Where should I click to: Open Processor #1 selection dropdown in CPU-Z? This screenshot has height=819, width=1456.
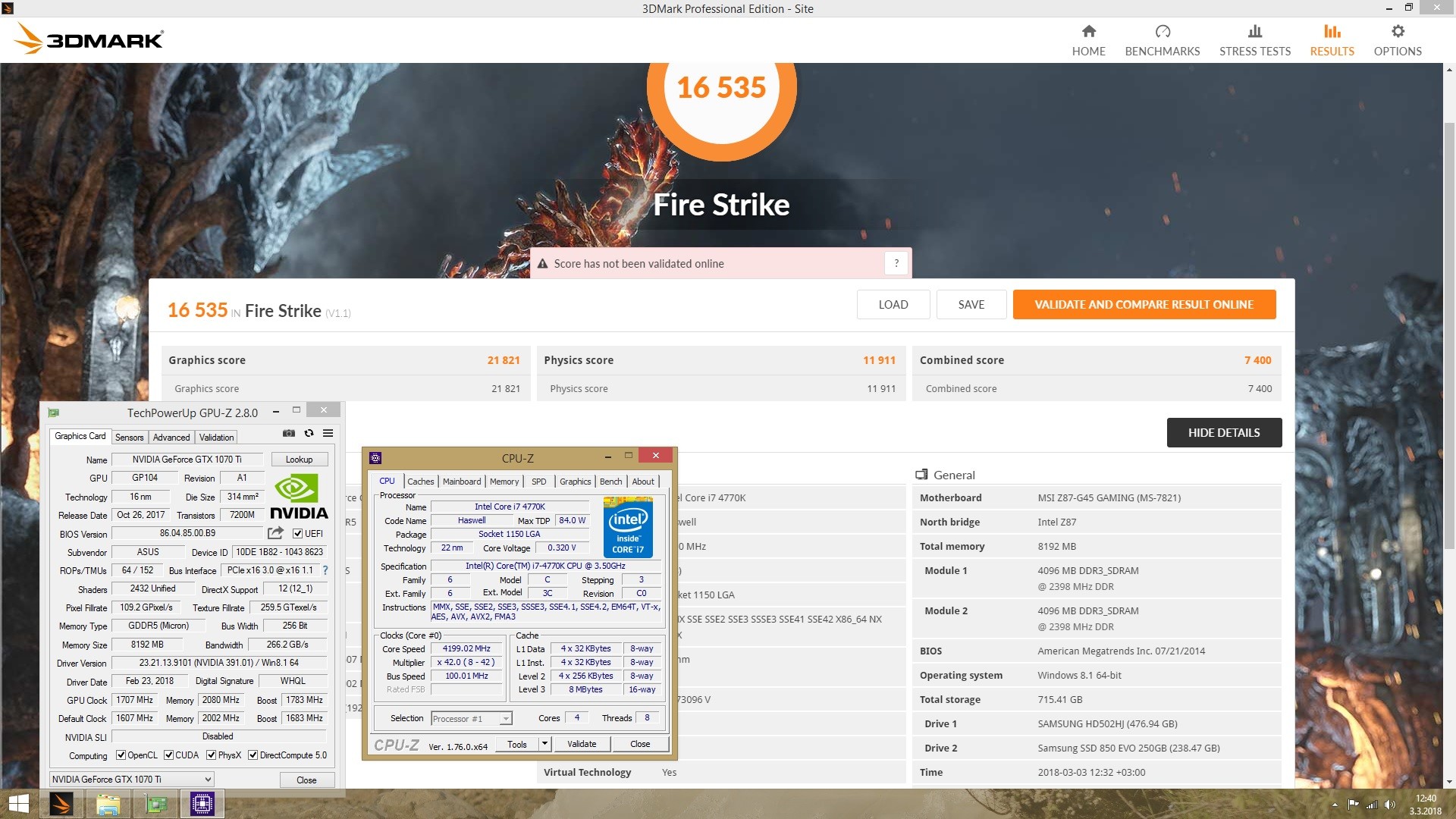click(471, 718)
